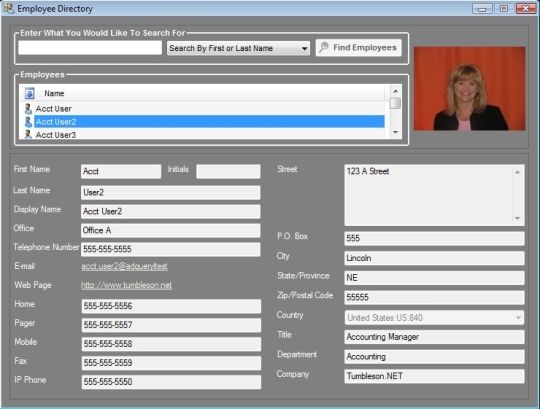Open the acct.user2@adquerytest email link

124,266
